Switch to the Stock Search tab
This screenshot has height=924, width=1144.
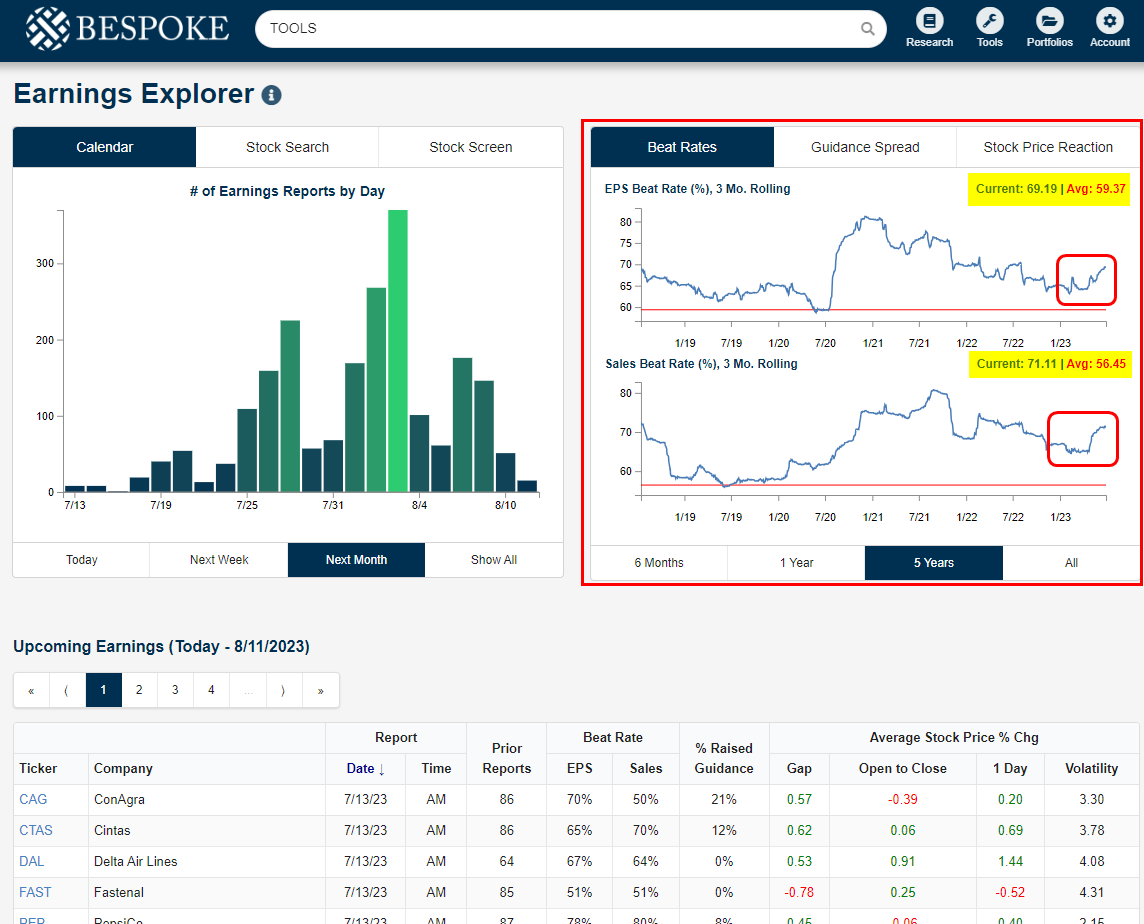click(287, 146)
